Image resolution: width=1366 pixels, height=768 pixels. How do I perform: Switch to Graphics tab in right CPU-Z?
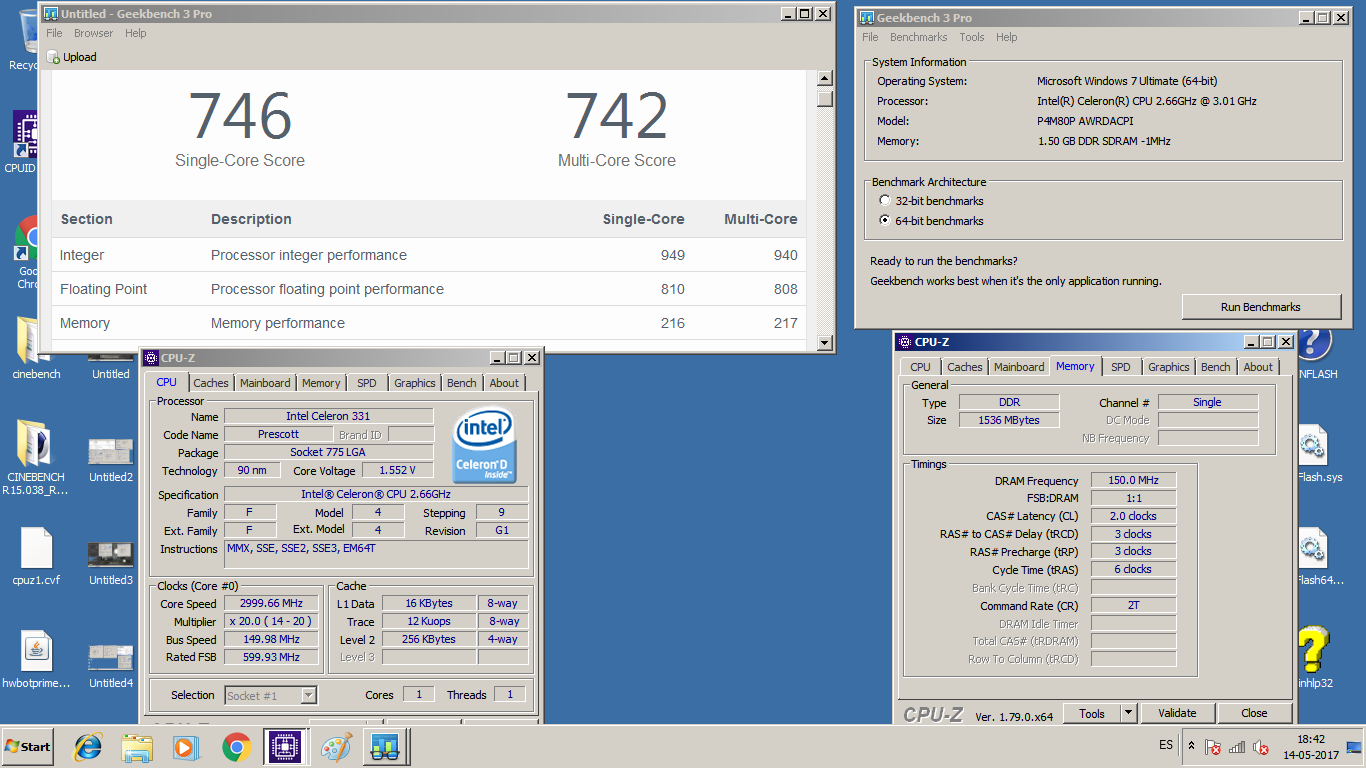(1169, 367)
